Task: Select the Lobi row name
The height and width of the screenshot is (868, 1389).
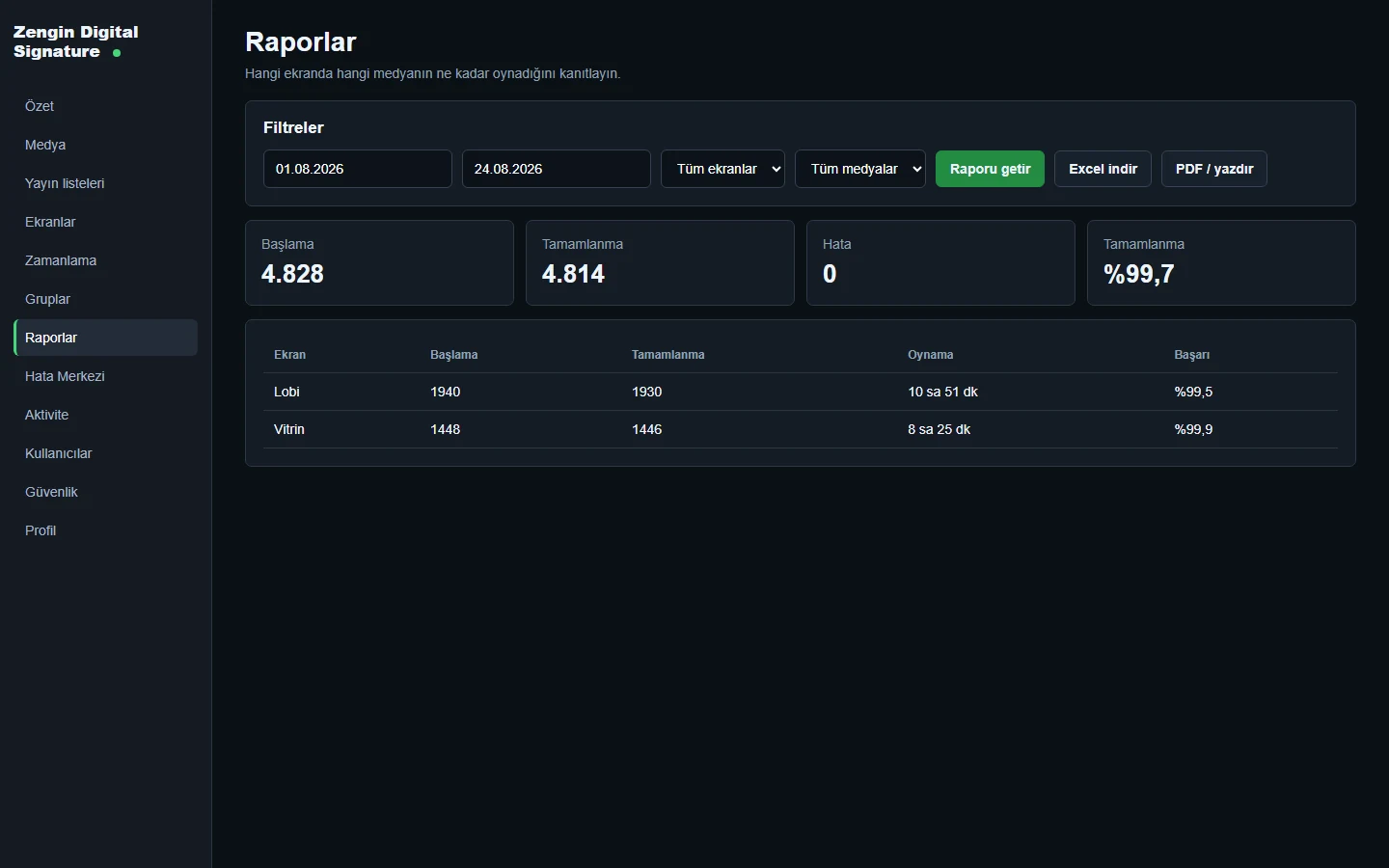Action: pyautogui.click(x=286, y=392)
